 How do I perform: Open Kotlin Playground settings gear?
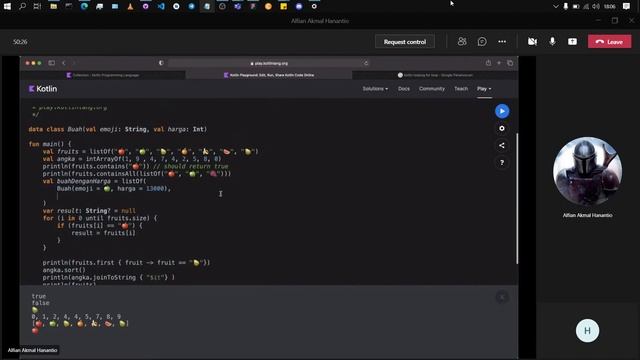click(x=502, y=129)
